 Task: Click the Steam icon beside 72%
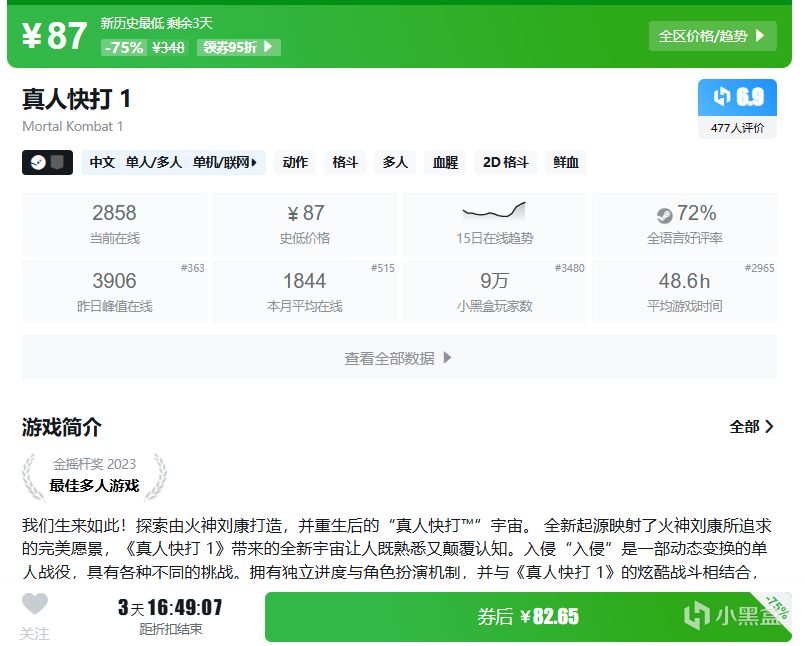[x=664, y=215]
